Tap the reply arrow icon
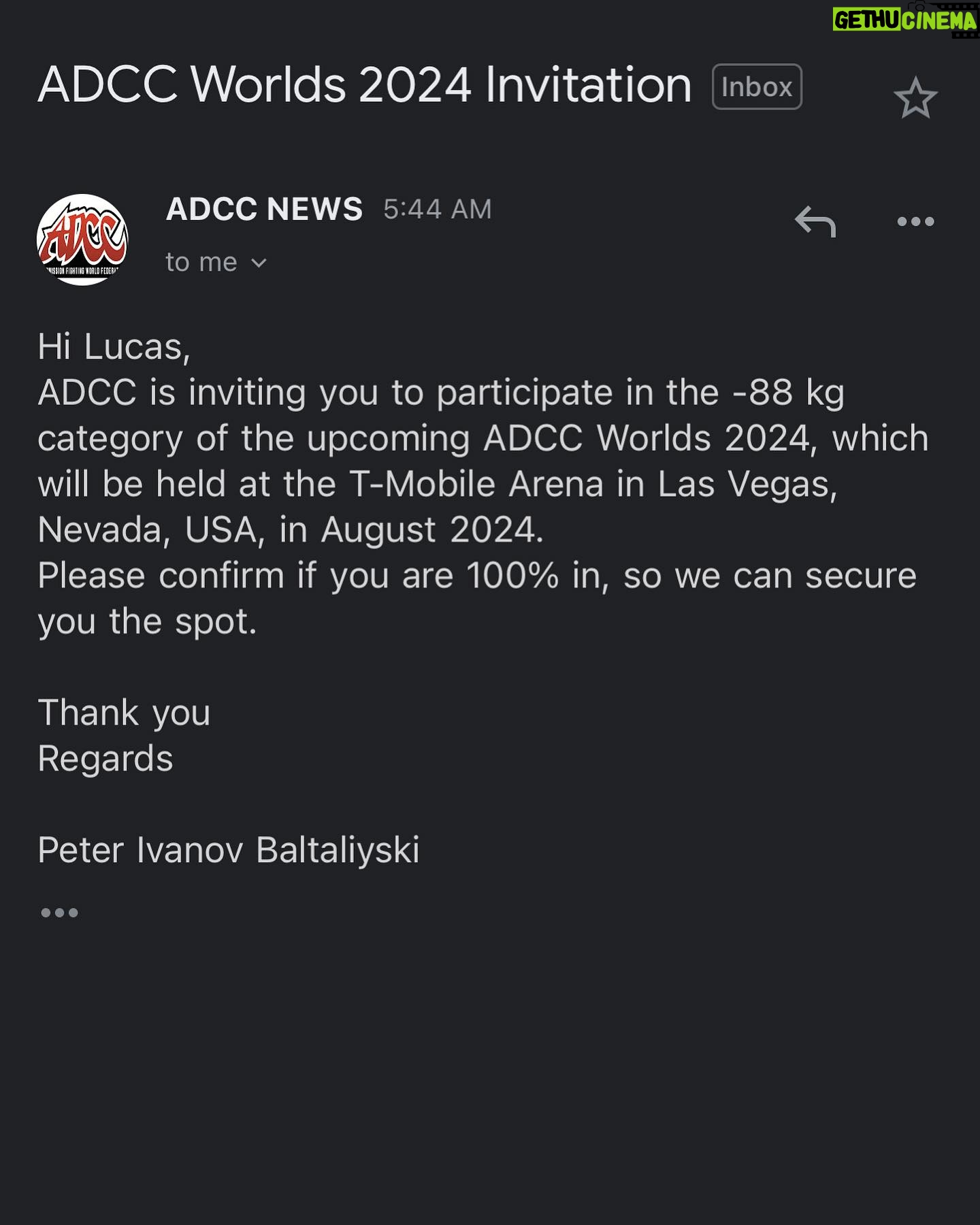 pos(815,221)
